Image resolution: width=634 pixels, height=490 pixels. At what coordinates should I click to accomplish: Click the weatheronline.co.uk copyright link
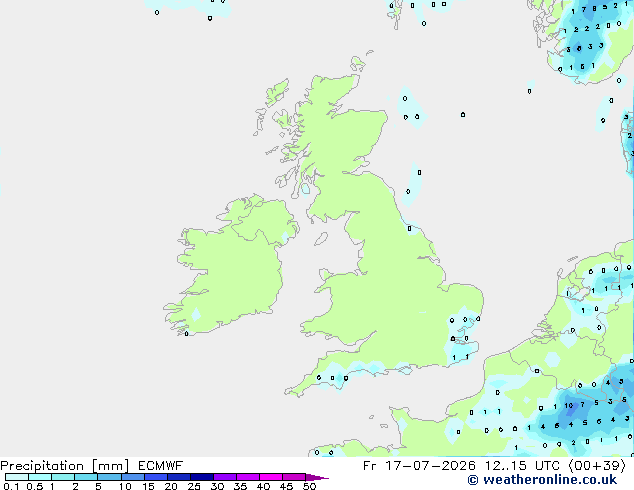tap(542, 480)
